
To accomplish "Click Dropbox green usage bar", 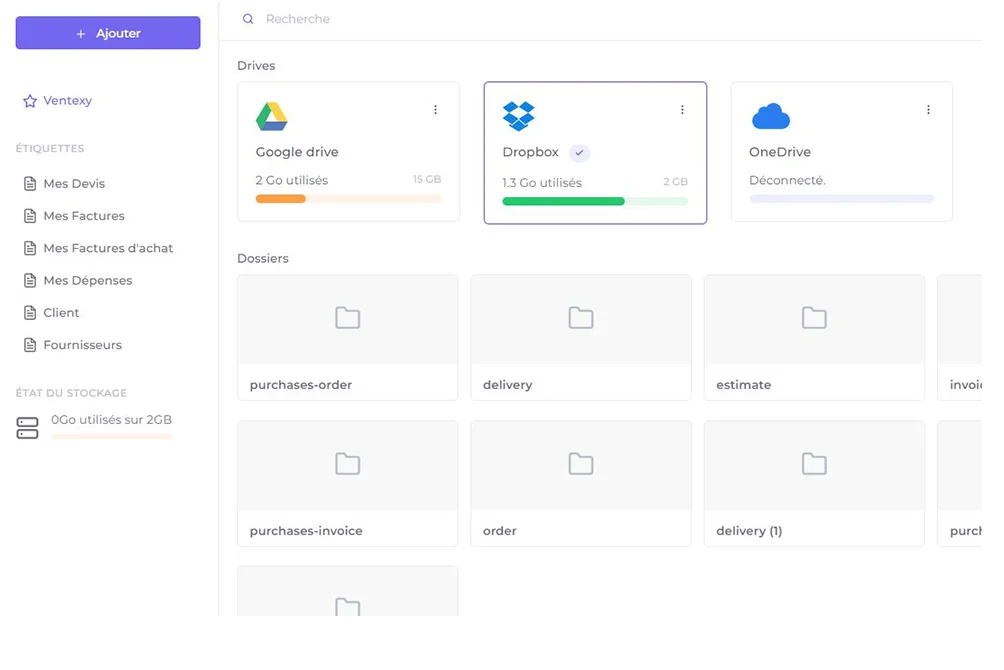I will (x=595, y=201).
